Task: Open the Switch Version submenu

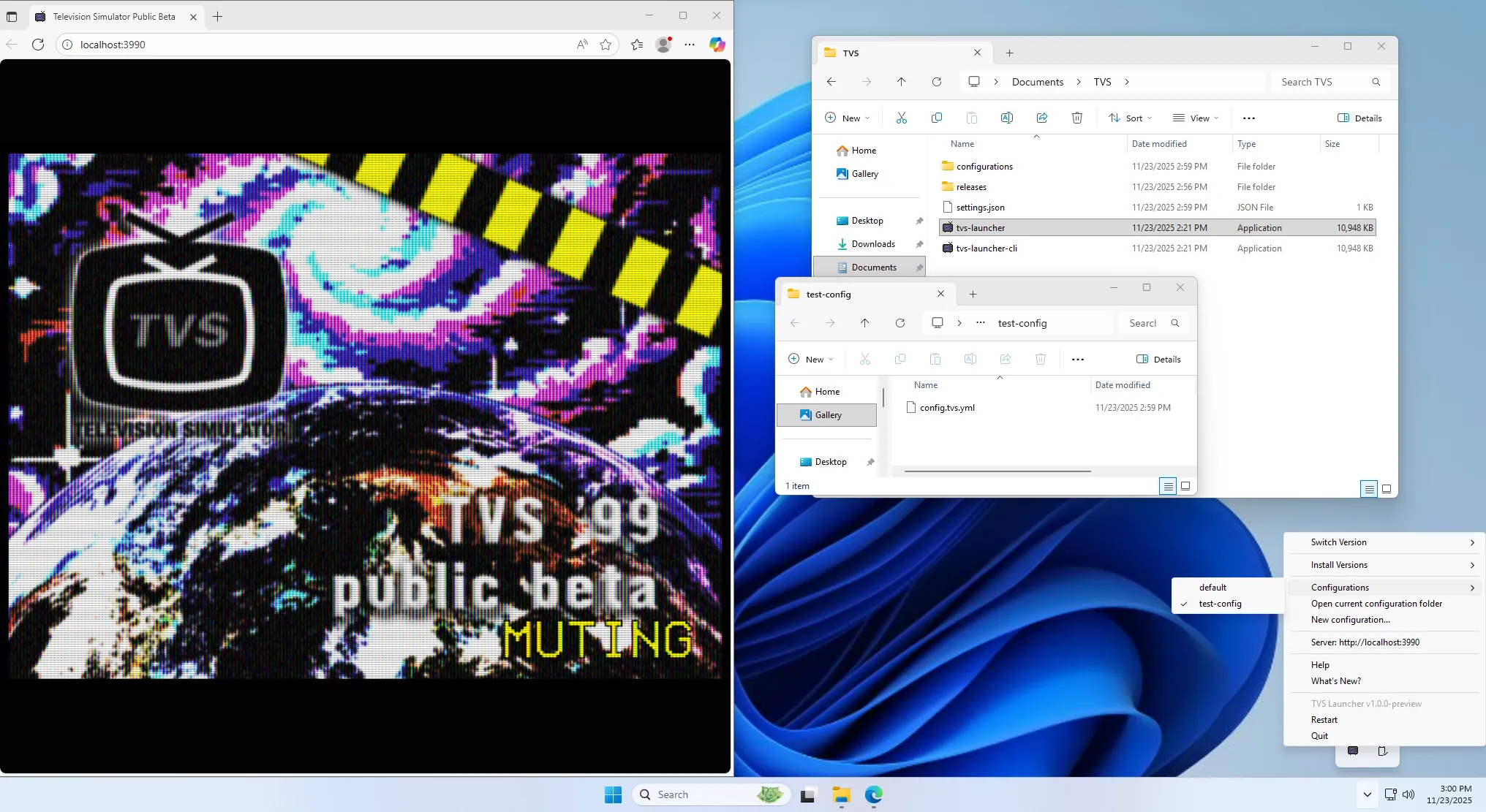Action: (x=1337, y=542)
